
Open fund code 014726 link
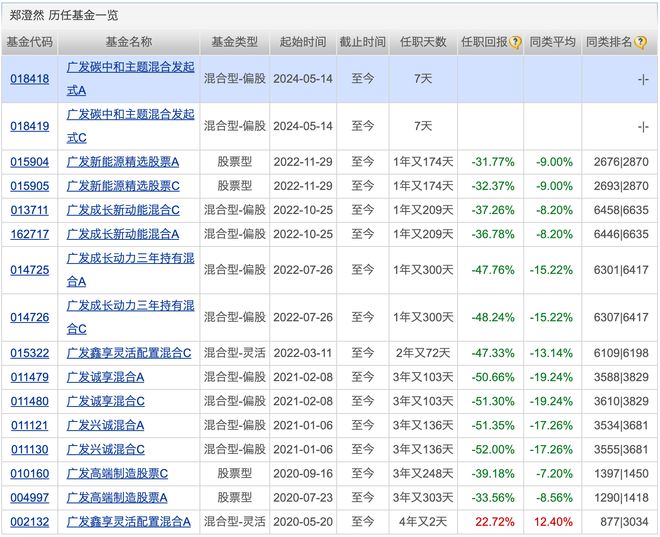click(29, 317)
